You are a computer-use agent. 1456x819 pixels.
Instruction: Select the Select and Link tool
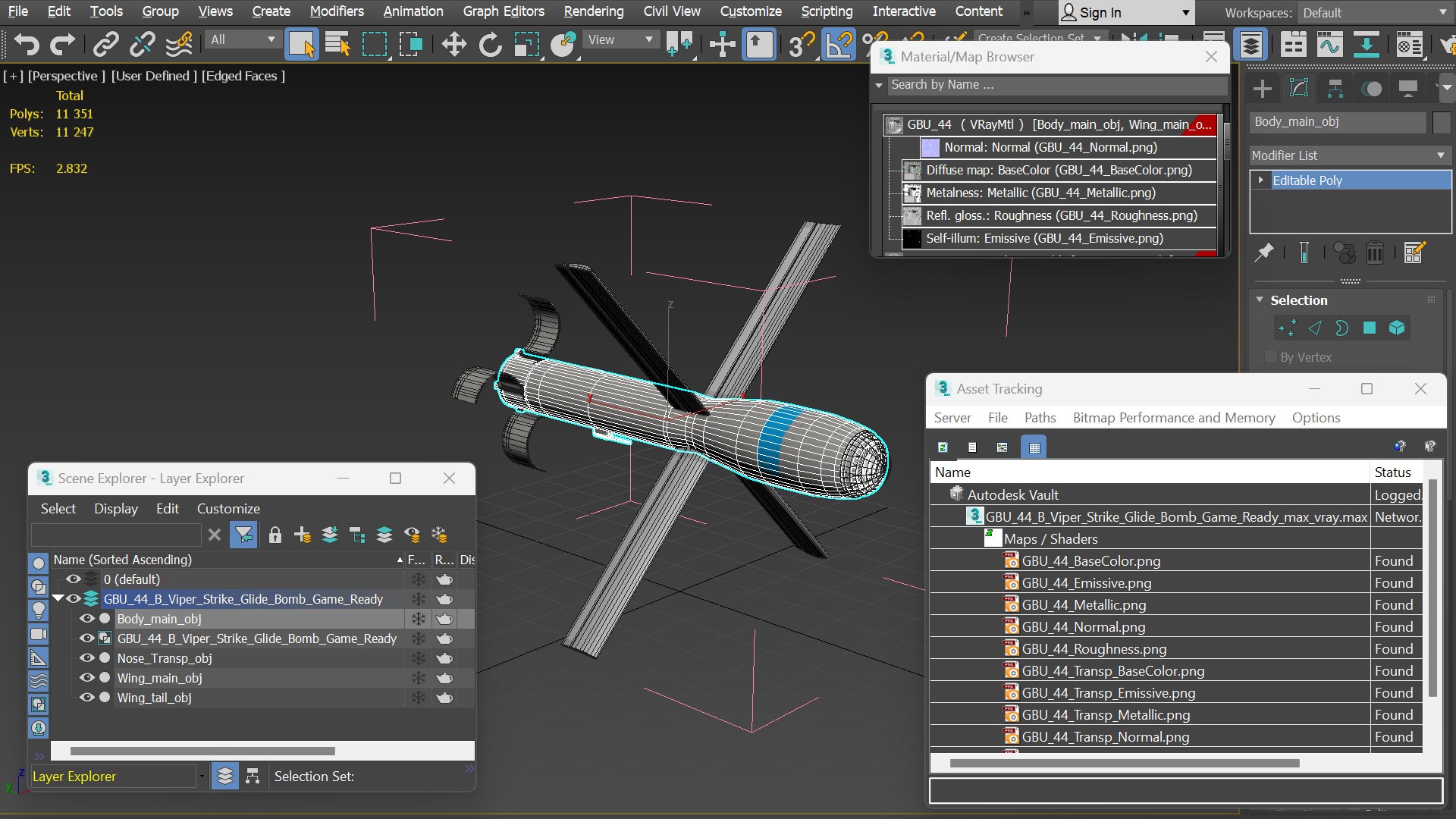106,44
